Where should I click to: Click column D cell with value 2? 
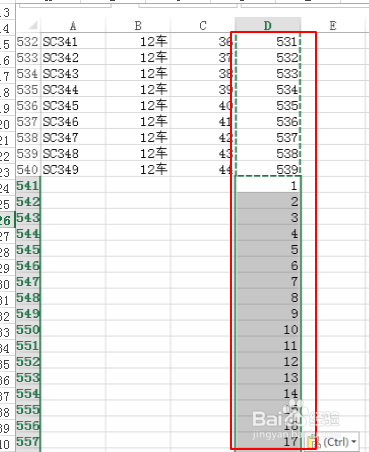point(268,201)
